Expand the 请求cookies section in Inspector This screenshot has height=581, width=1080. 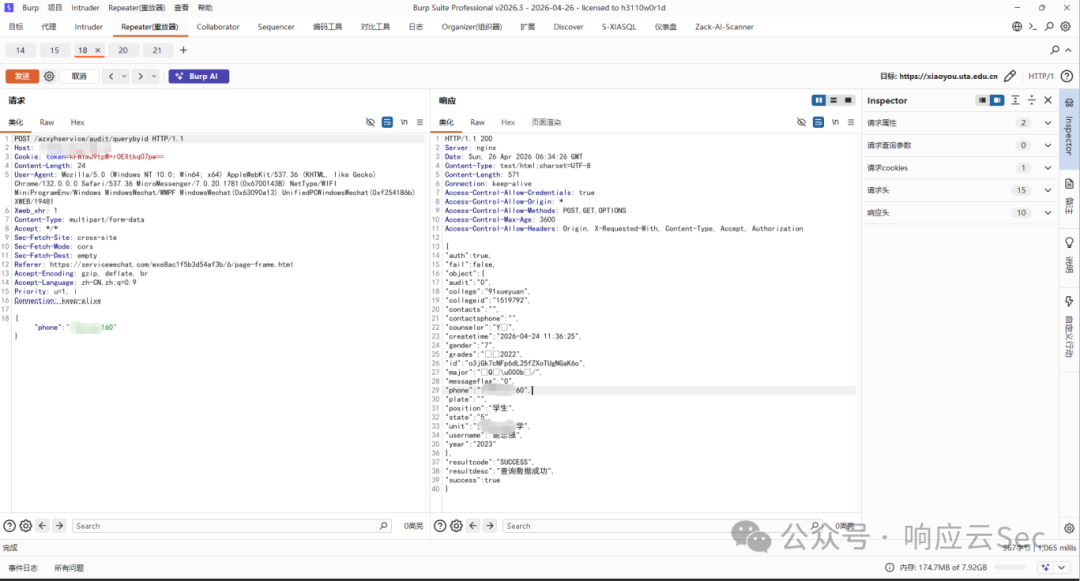click(x=1048, y=167)
